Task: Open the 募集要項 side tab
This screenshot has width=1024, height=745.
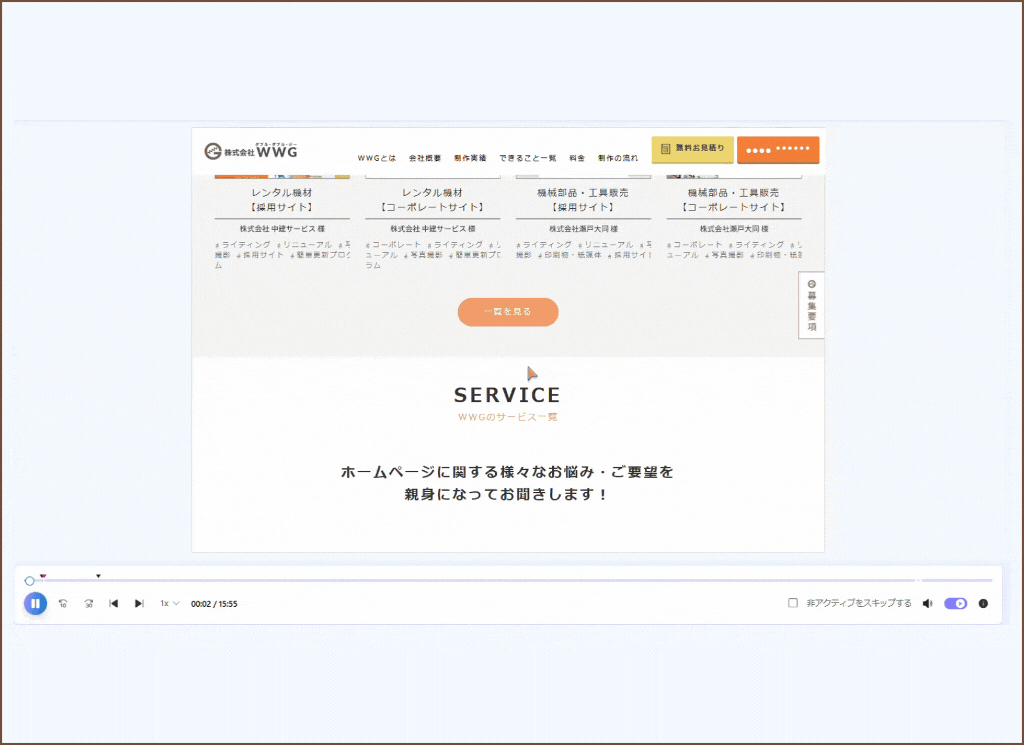Action: pyautogui.click(x=811, y=305)
